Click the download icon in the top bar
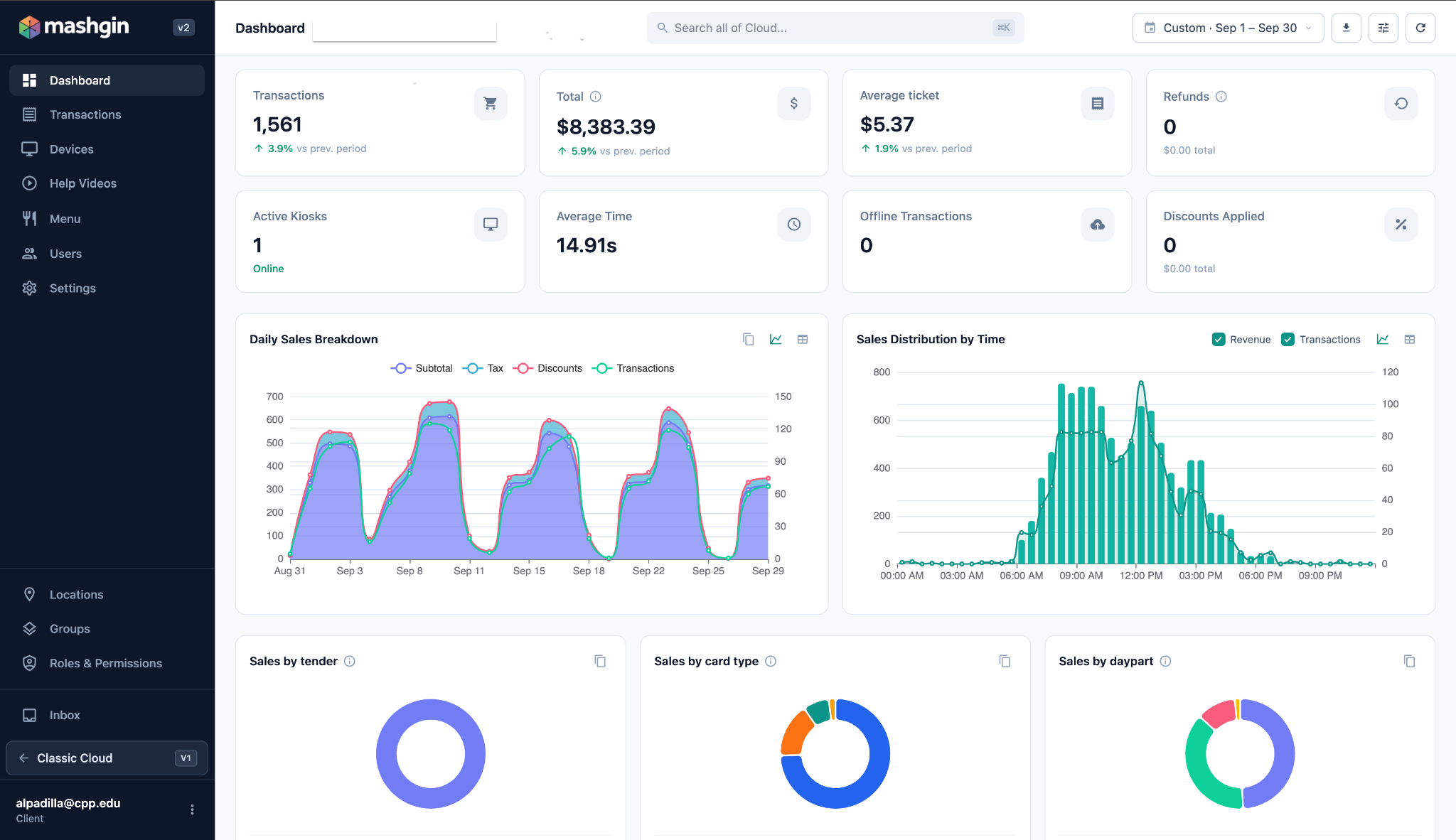This screenshot has height=840, width=1456. 1346,28
